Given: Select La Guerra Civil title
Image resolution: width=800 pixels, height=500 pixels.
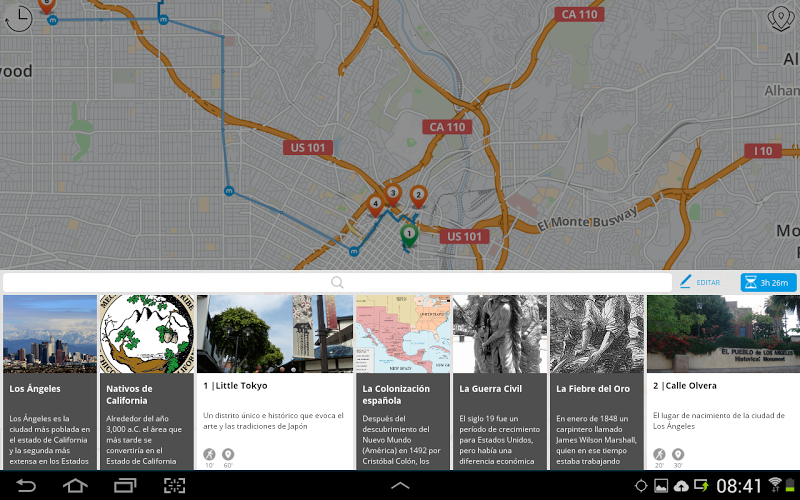Looking at the screenshot, I should coord(490,389).
